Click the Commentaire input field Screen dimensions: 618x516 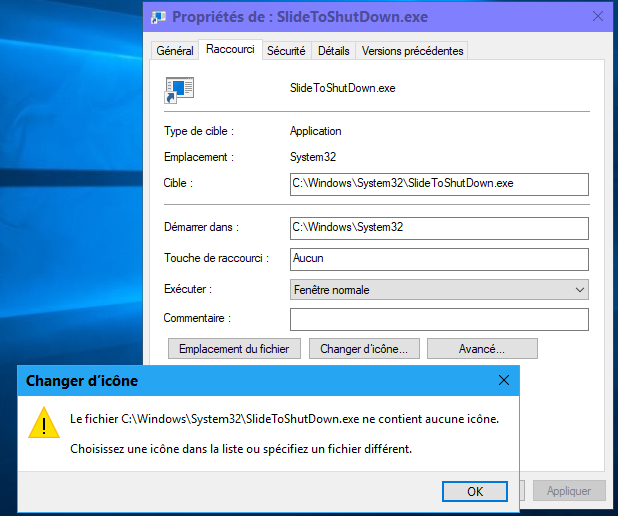439,319
